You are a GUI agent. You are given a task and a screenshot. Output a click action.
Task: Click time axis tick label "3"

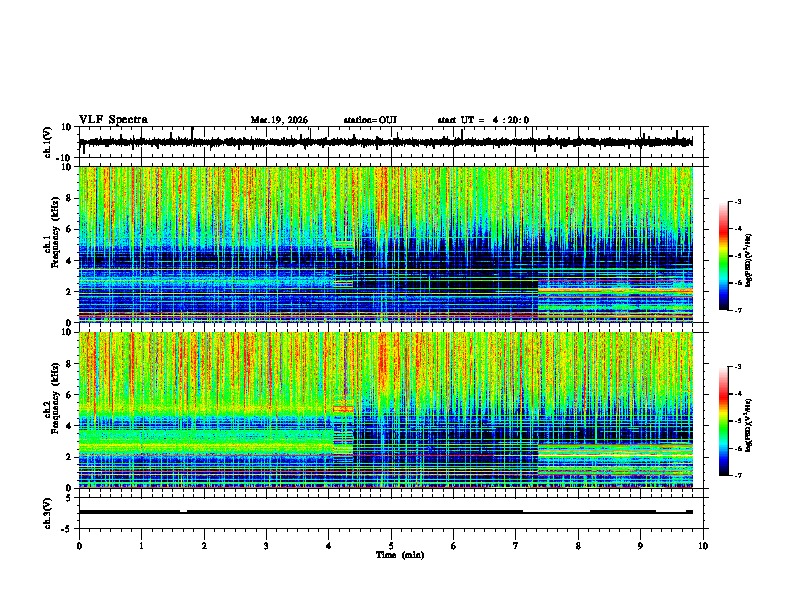point(266,546)
